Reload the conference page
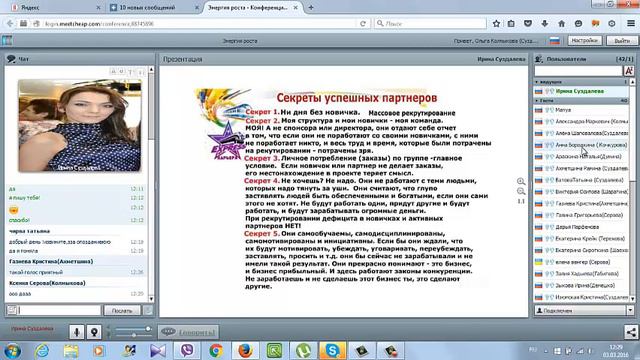This screenshot has width=640, height=360. (x=363, y=24)
